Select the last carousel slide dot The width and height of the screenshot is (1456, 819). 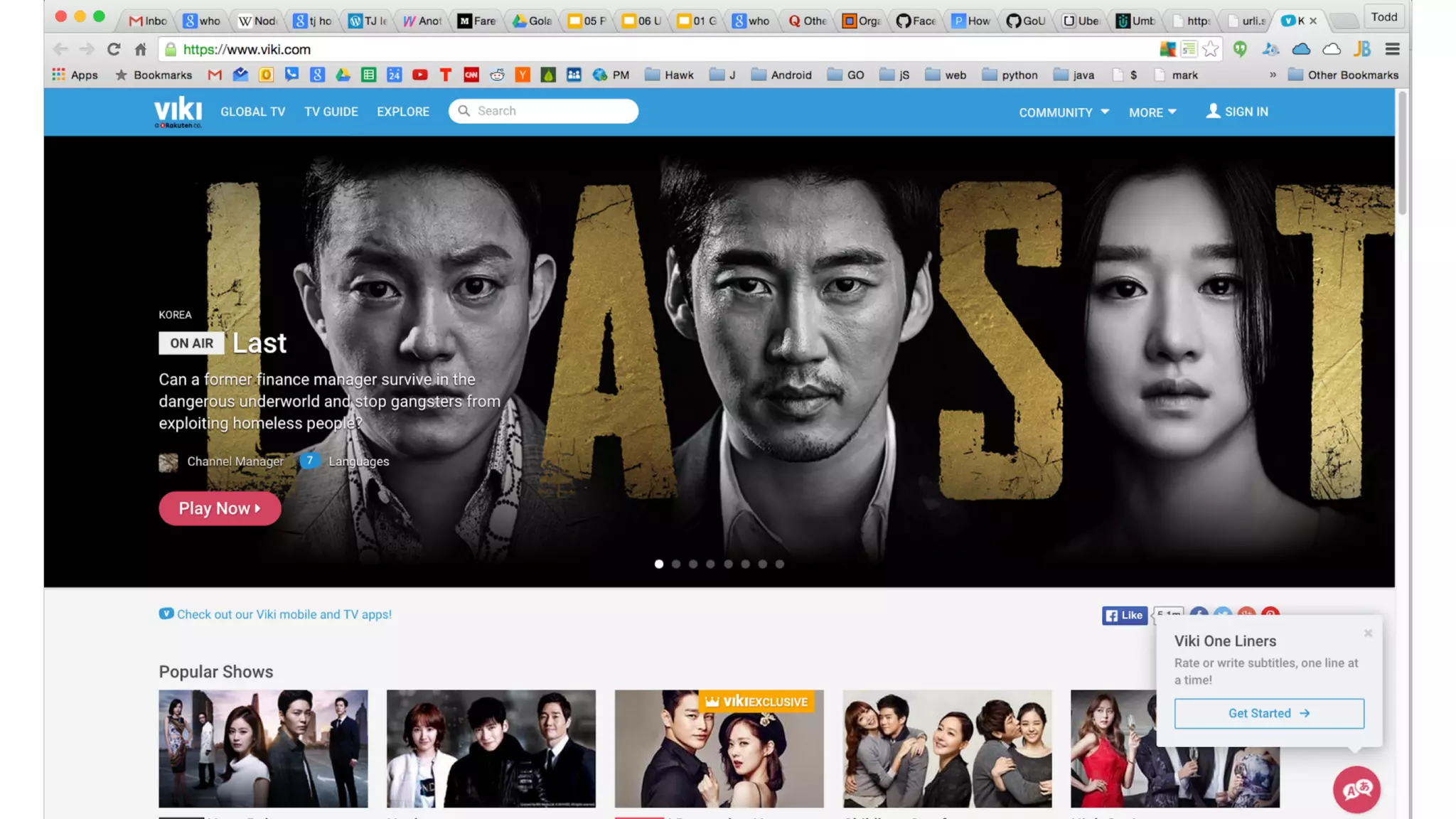click(x=780, y=564)
